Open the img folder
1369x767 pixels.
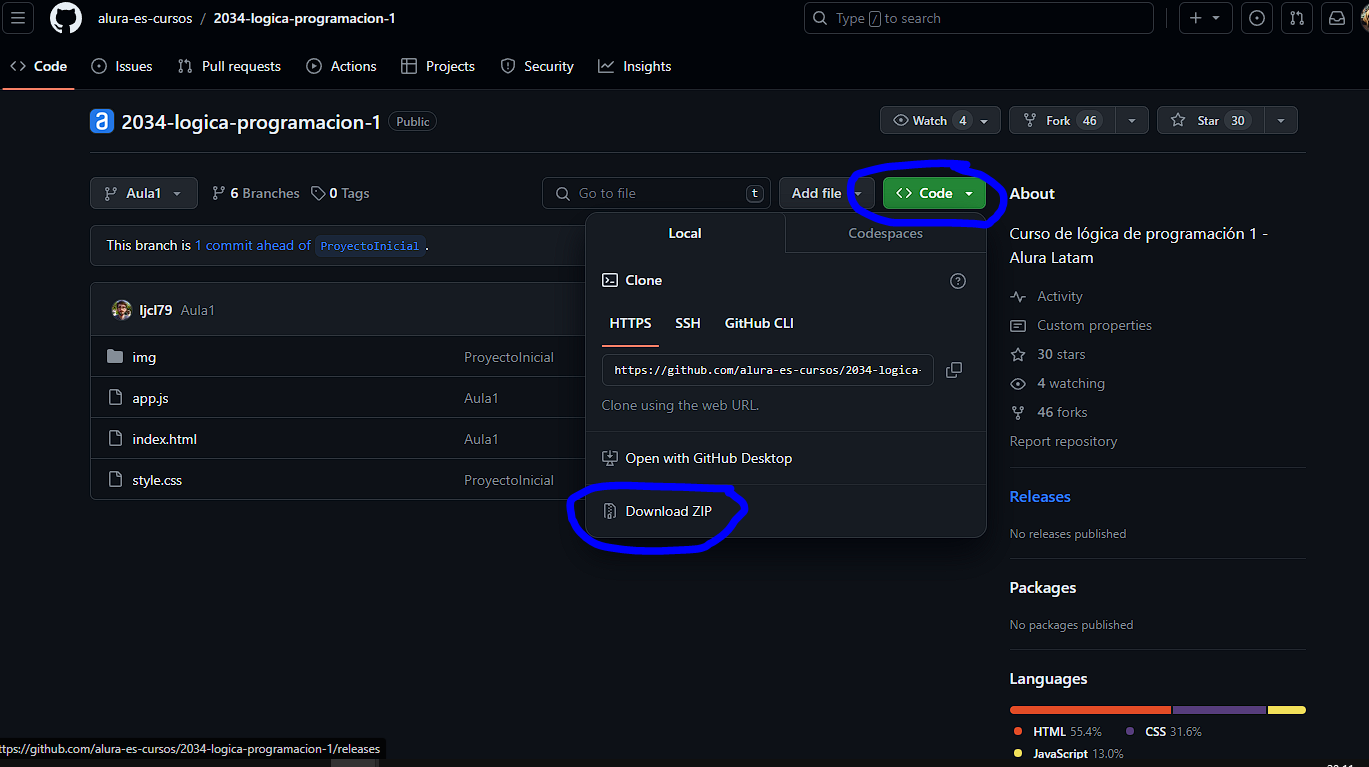(144, 357)
